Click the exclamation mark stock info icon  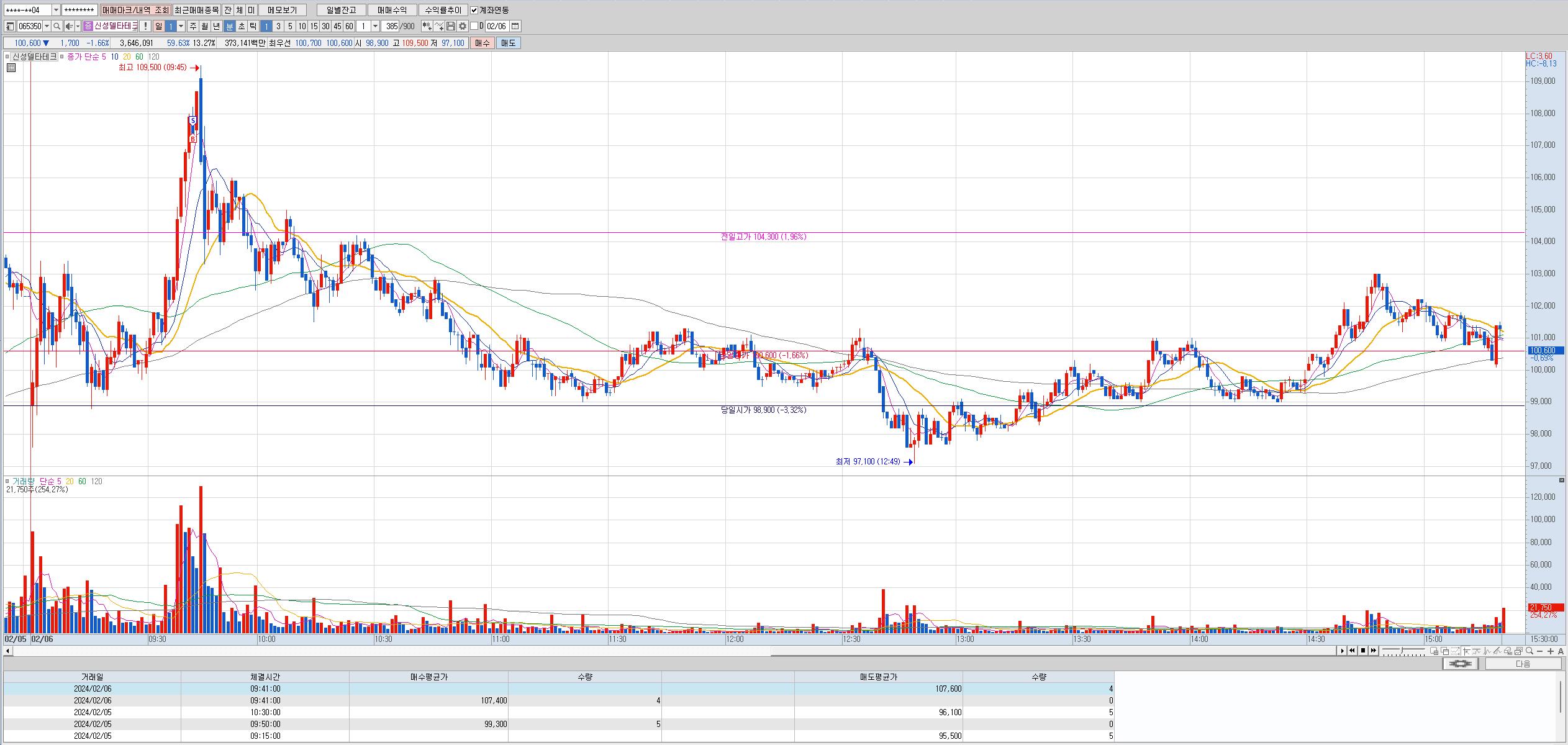tap(145, 26)
